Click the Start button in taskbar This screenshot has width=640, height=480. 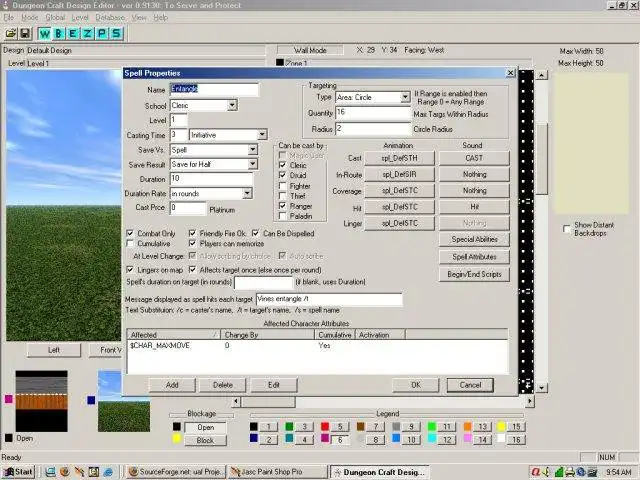tap(18, 472)
